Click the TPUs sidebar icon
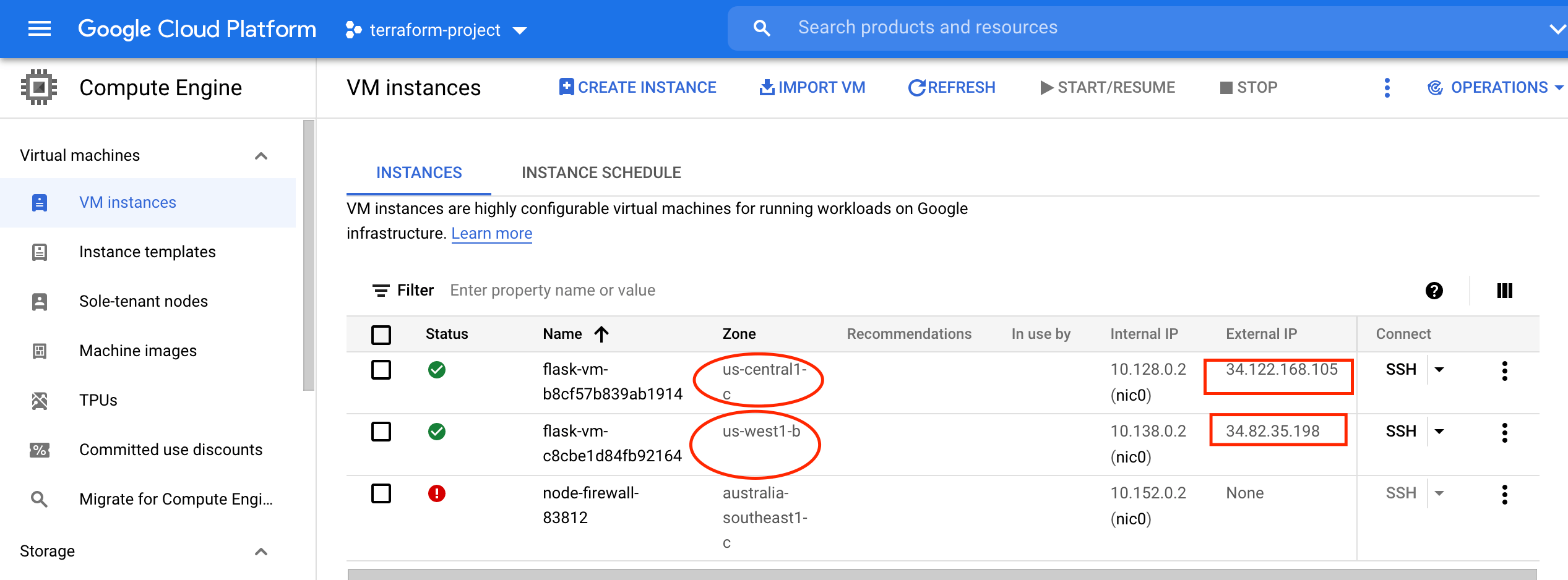This screenshot has height=580, width=1568. 40,400
